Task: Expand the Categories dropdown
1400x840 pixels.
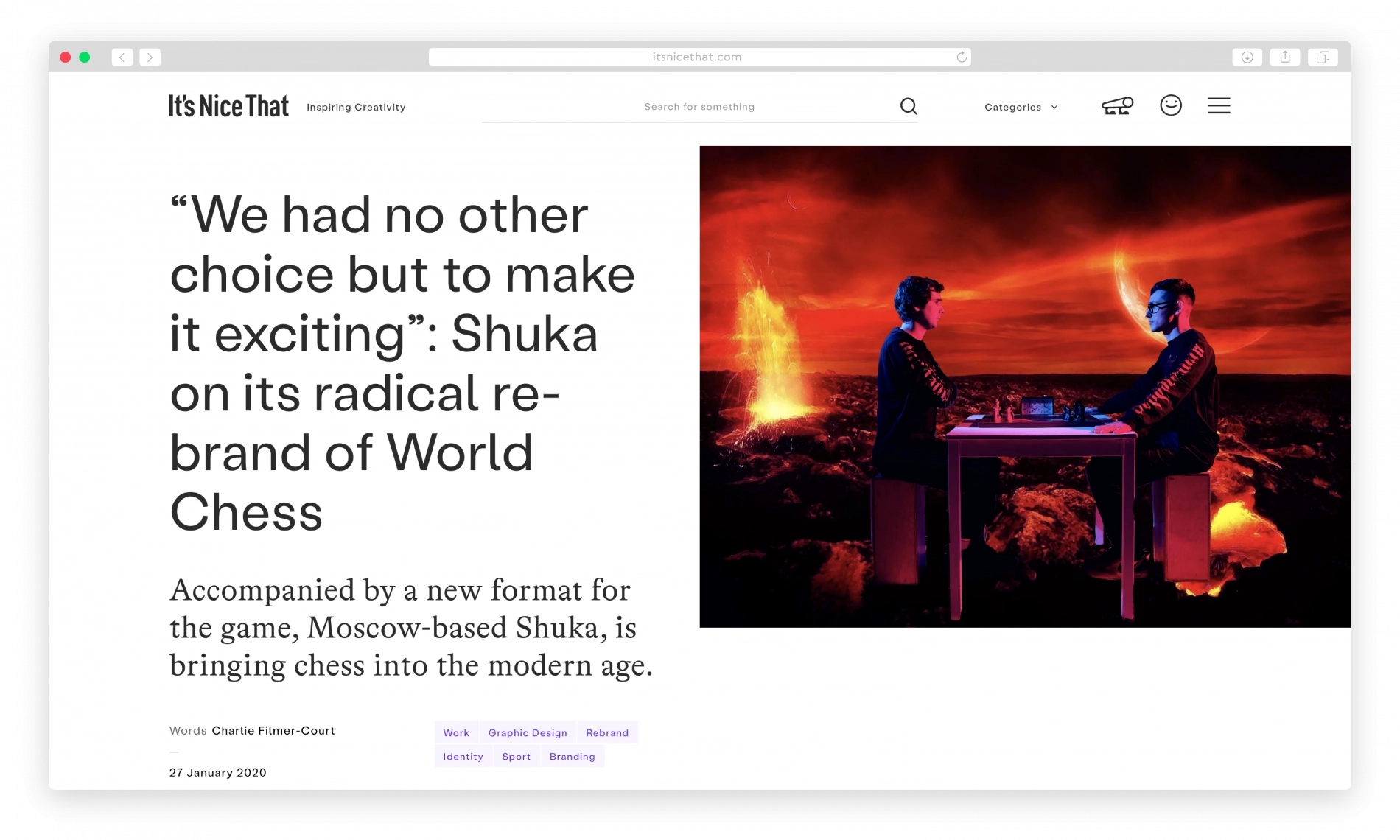Action: (1014, 107)
